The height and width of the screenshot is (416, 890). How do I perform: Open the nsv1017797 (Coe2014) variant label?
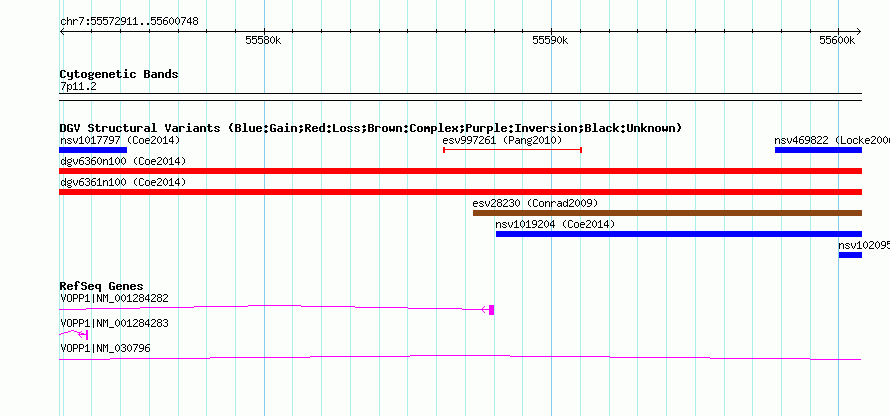tap(120, 140)
